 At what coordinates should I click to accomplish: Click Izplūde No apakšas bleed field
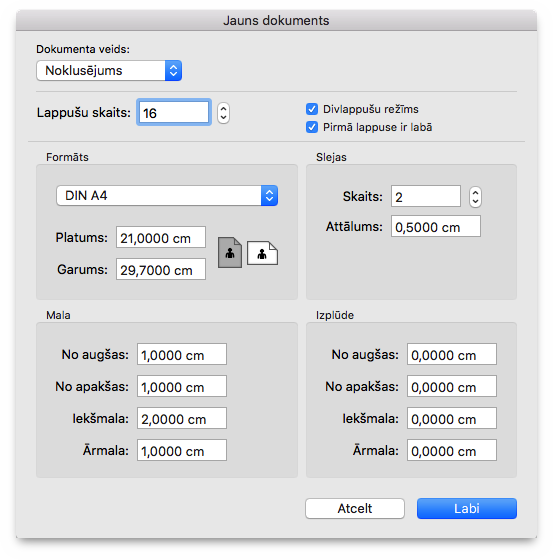pos(452,386)
